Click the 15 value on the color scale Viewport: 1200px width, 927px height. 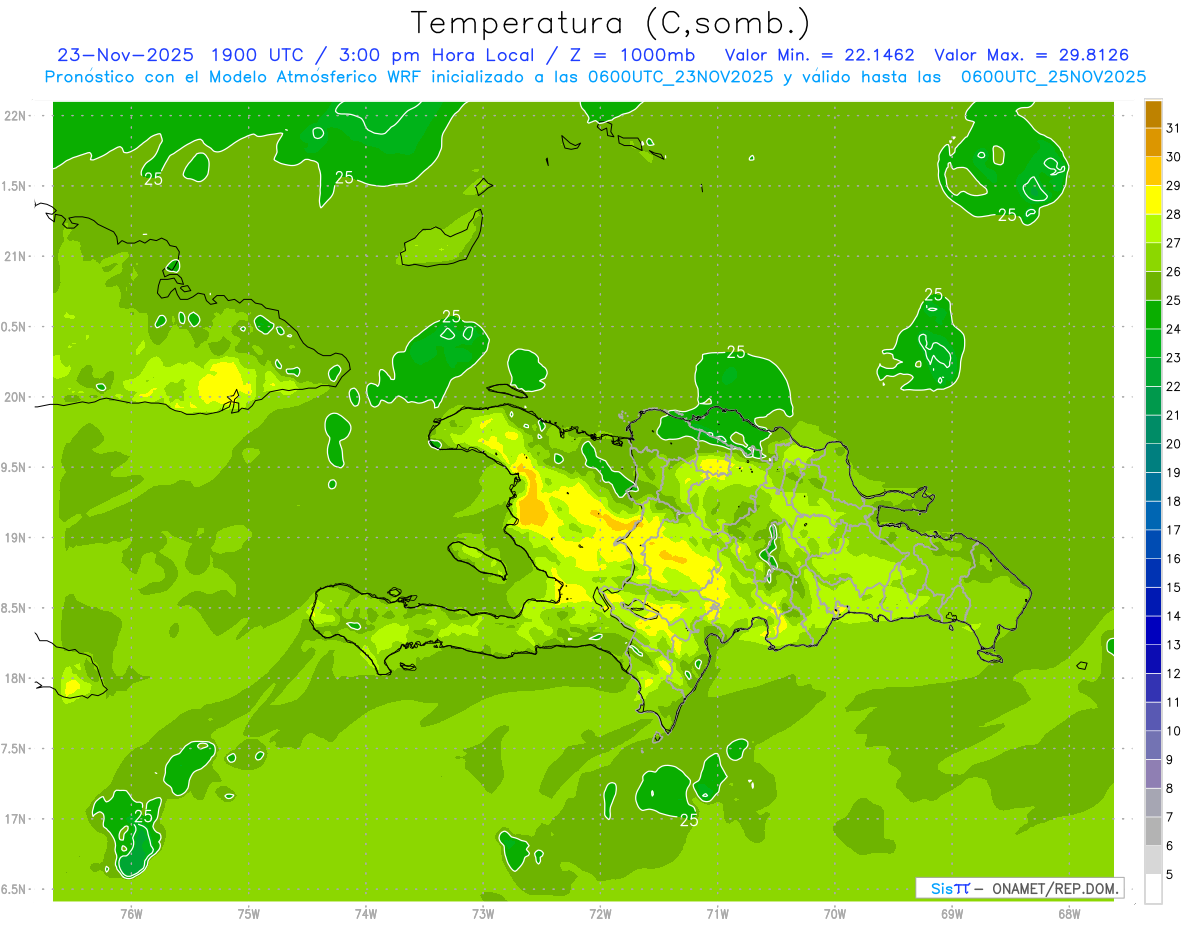pyautogui.click(x=1174, y=587)
